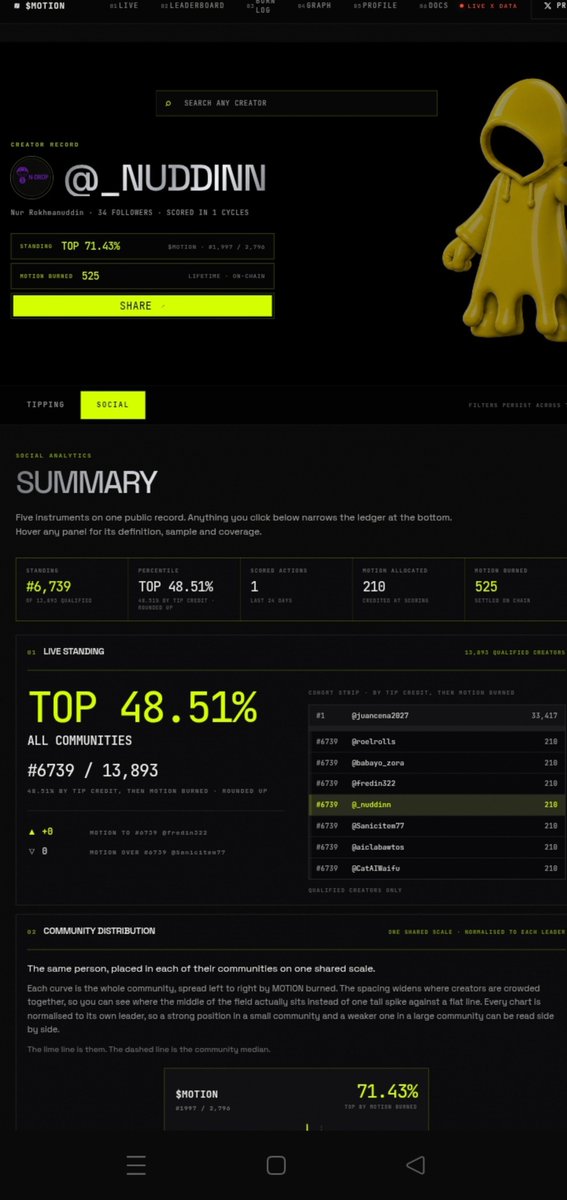Open the GRAPH nav tab
The image size is (567, 1200).
[314, 6]
